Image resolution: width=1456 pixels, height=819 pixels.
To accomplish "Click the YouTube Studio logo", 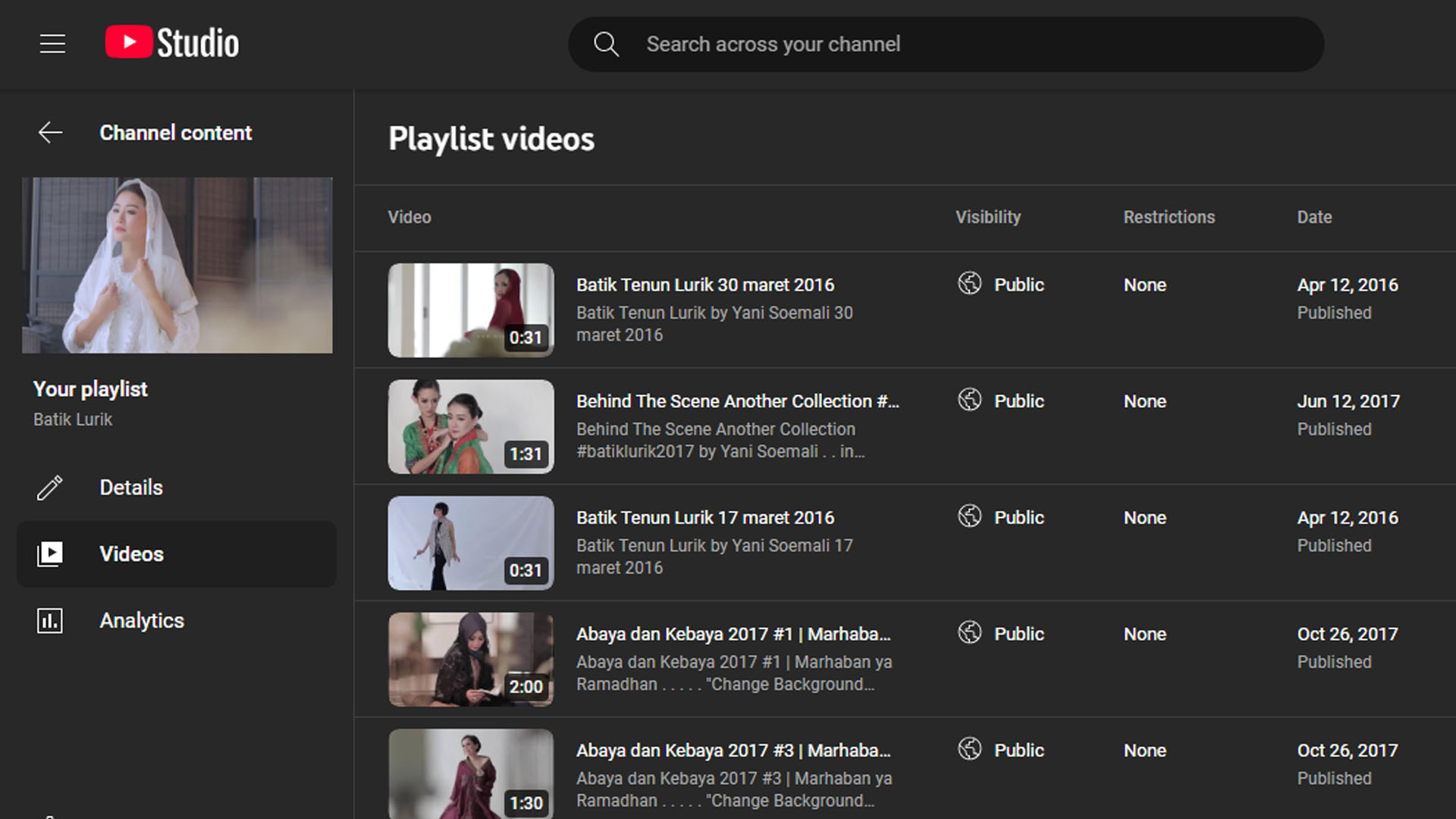I will (x=171, y=43).
